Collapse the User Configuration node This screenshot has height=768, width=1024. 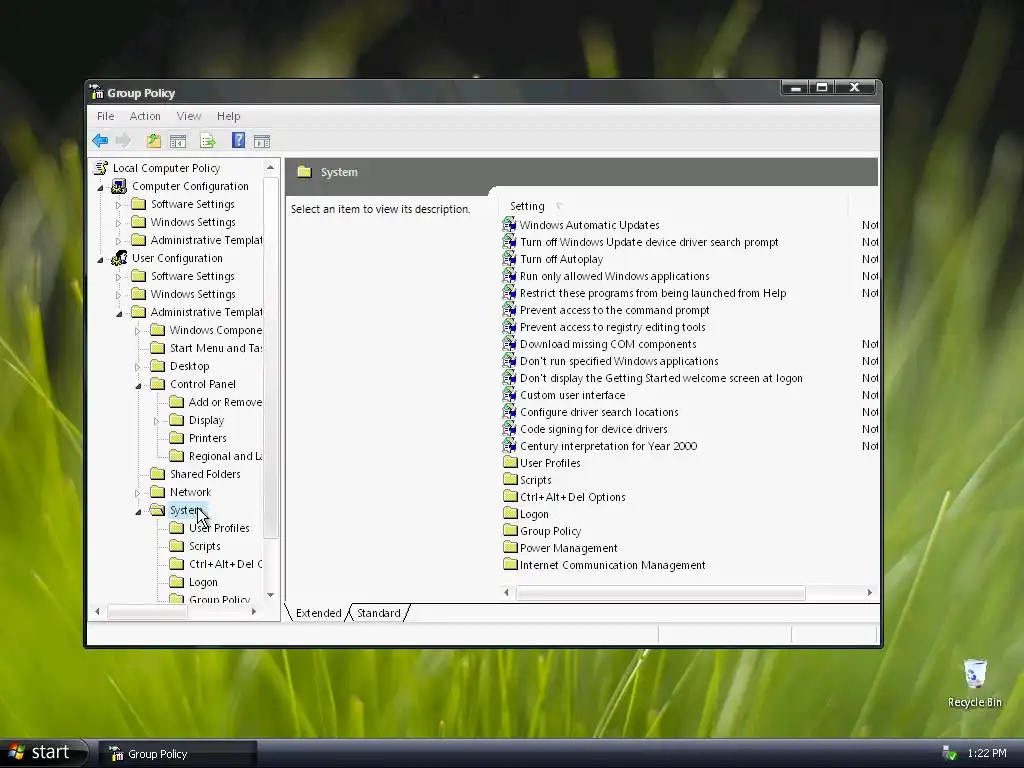[x=101, y=259]
